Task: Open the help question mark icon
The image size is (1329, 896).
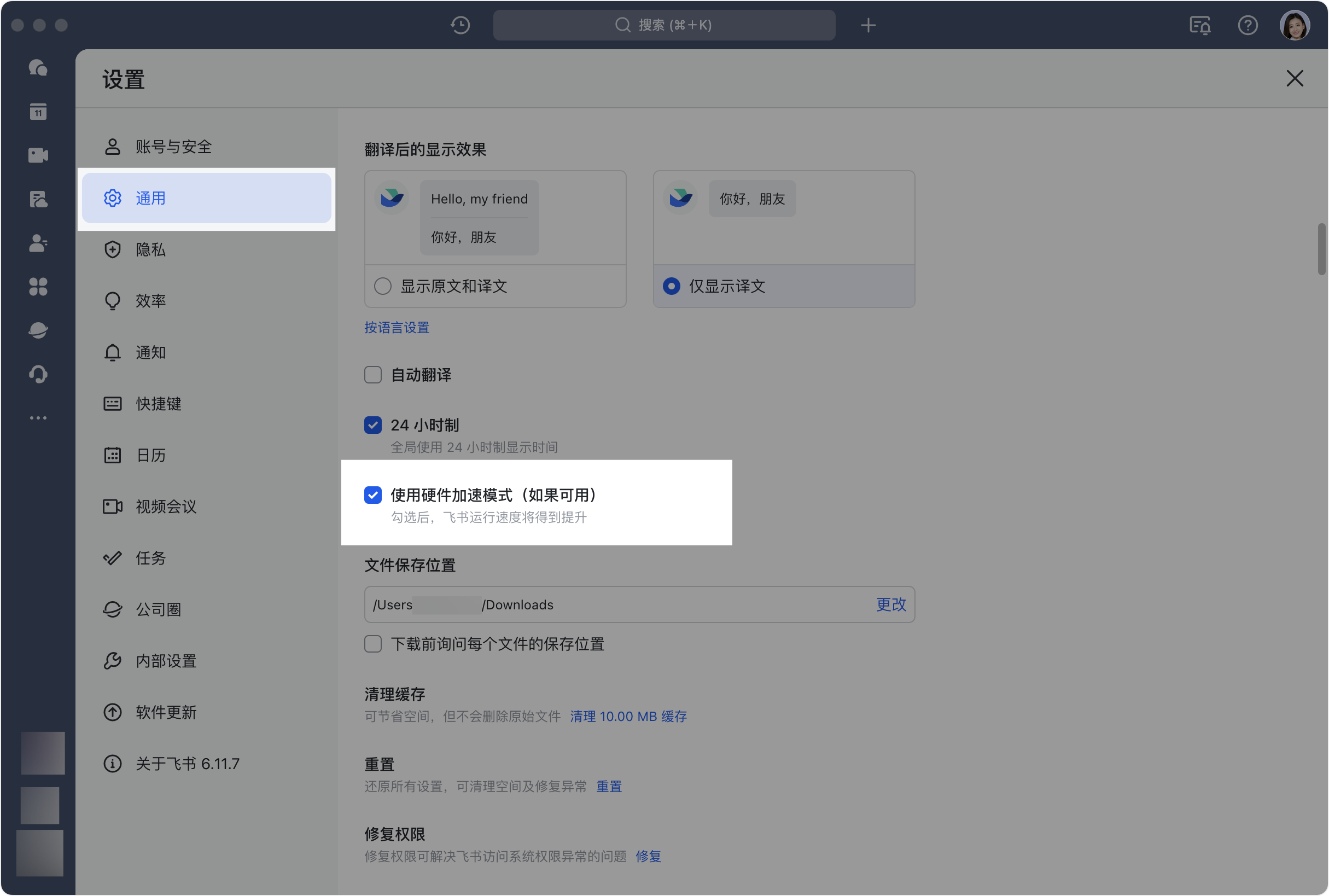Action: [1248, 25]
